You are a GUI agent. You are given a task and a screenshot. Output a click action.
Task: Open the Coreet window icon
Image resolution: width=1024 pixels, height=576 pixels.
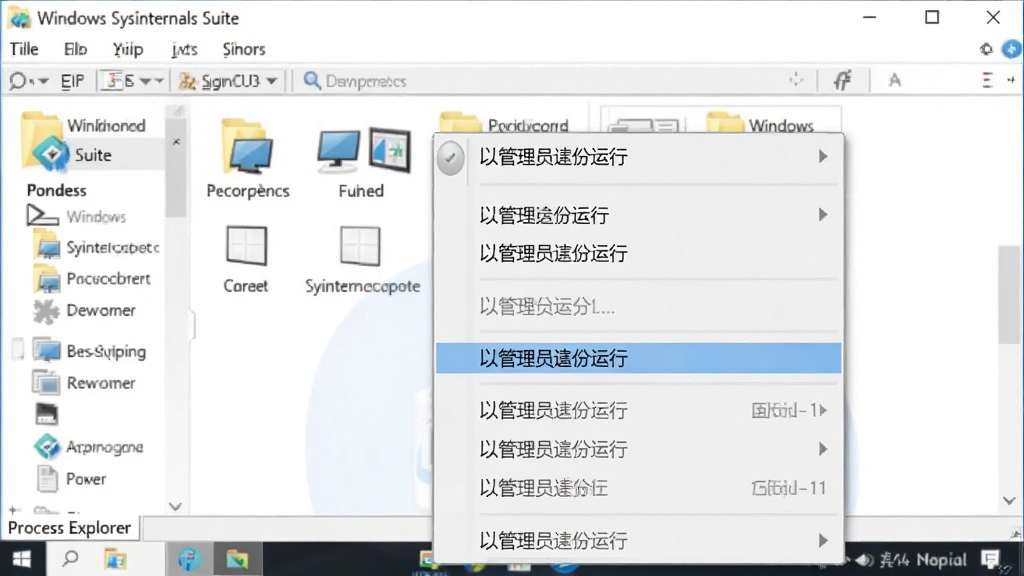click(x=246, y=246)
